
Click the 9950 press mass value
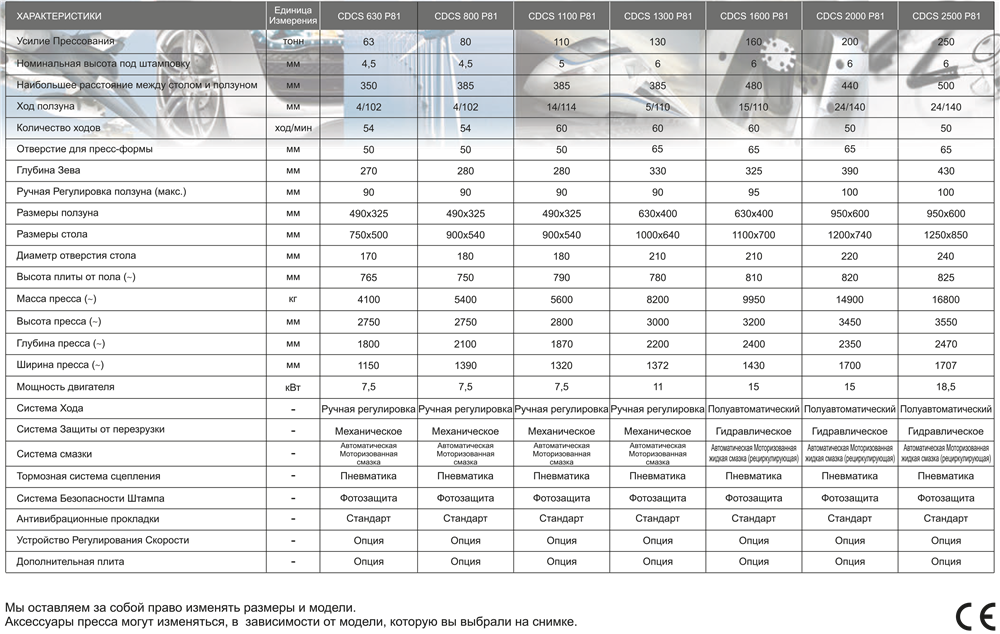pos(754,299)
